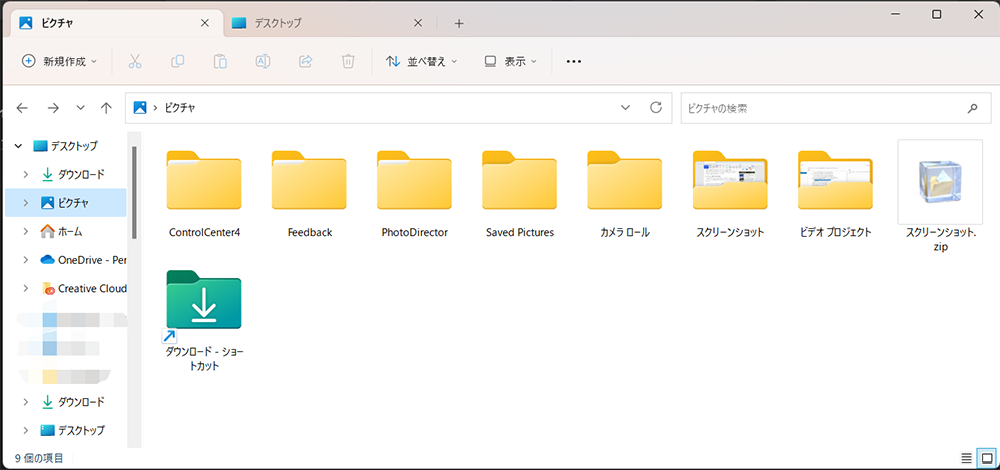Open the 並べ替え sort dropdown
Viewport: 1000px width, 470px height.
[x=421, y=61]
